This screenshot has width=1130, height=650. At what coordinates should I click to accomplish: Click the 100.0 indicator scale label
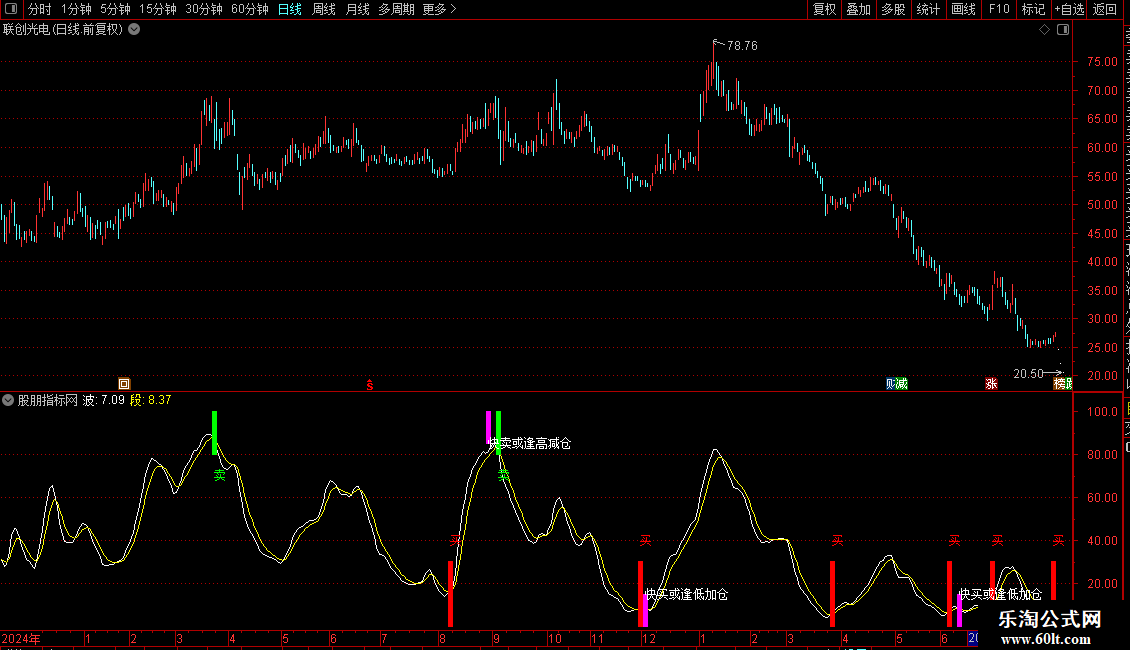click(x=1103, y=412)
